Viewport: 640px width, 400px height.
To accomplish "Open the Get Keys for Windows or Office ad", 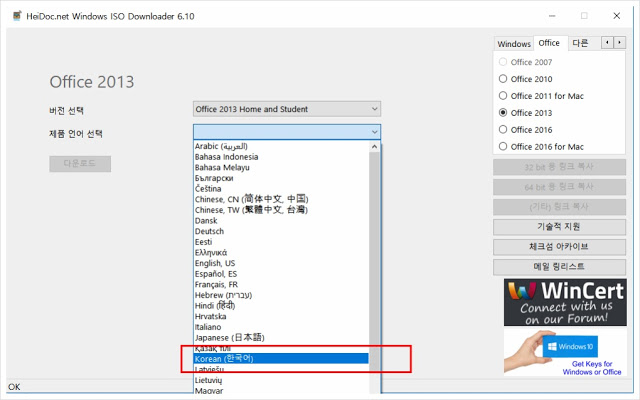I will coord(565,352).
